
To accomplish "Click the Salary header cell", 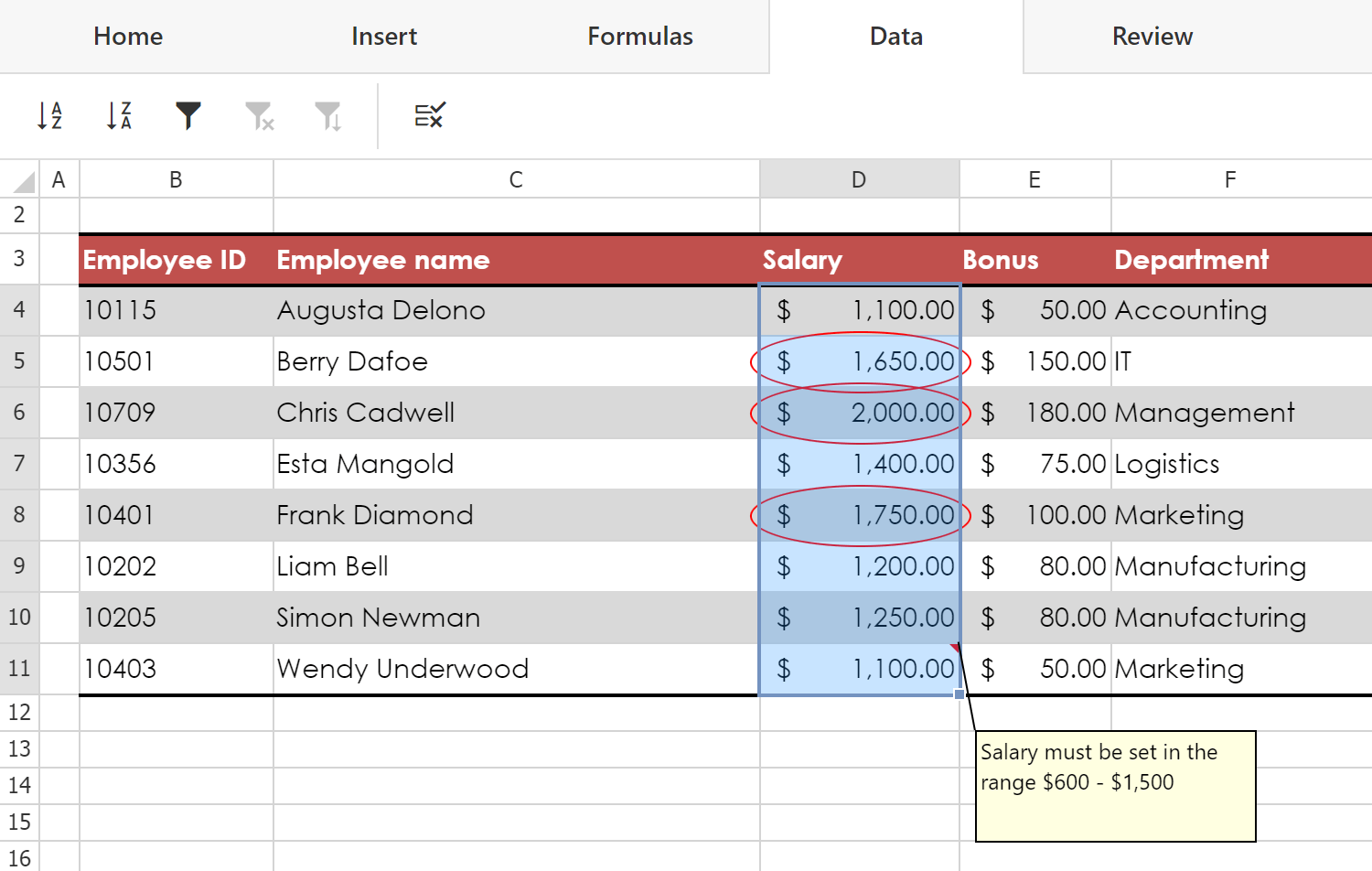I will click(859, 260).
